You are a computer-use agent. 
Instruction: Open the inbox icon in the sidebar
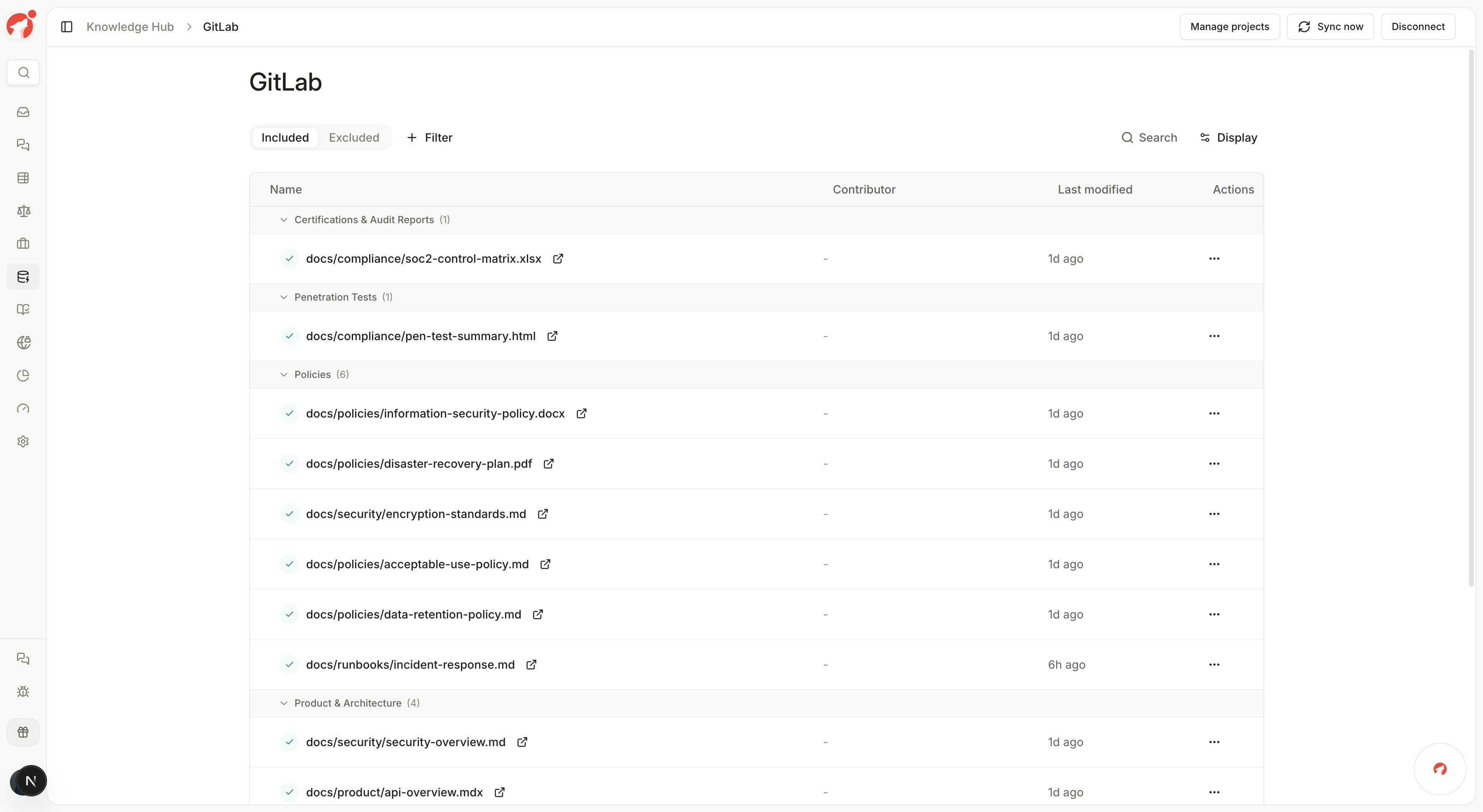pos(23,112)
